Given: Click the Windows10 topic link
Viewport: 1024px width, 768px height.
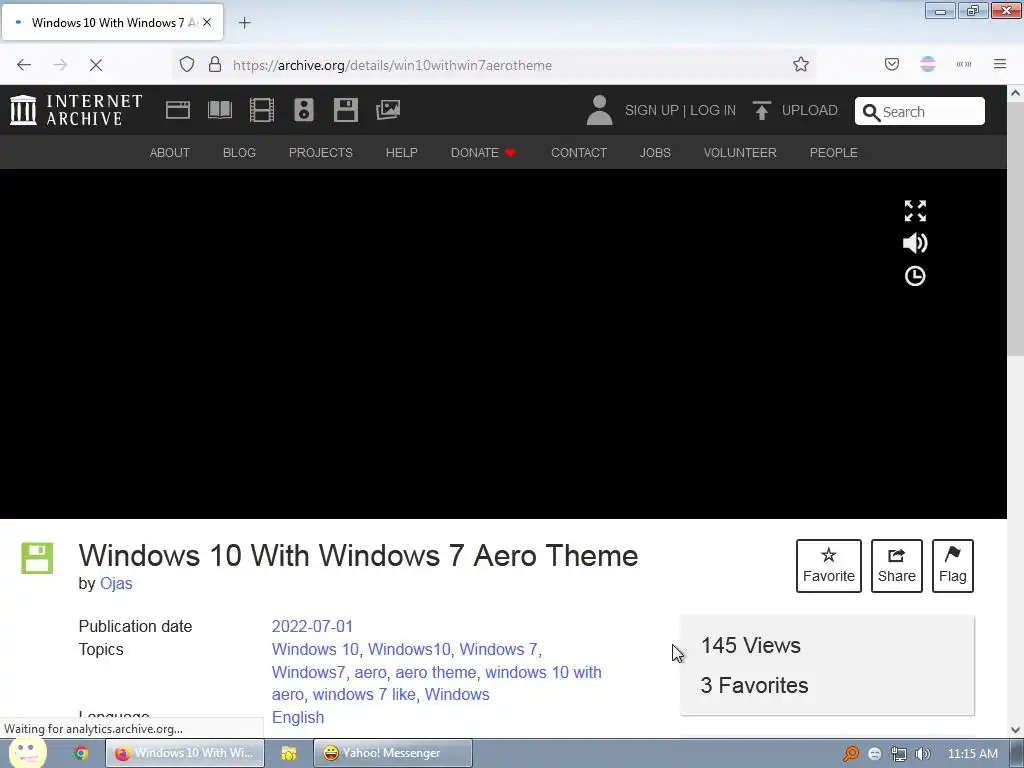Looking at the screenshot, I should (409, 649).
